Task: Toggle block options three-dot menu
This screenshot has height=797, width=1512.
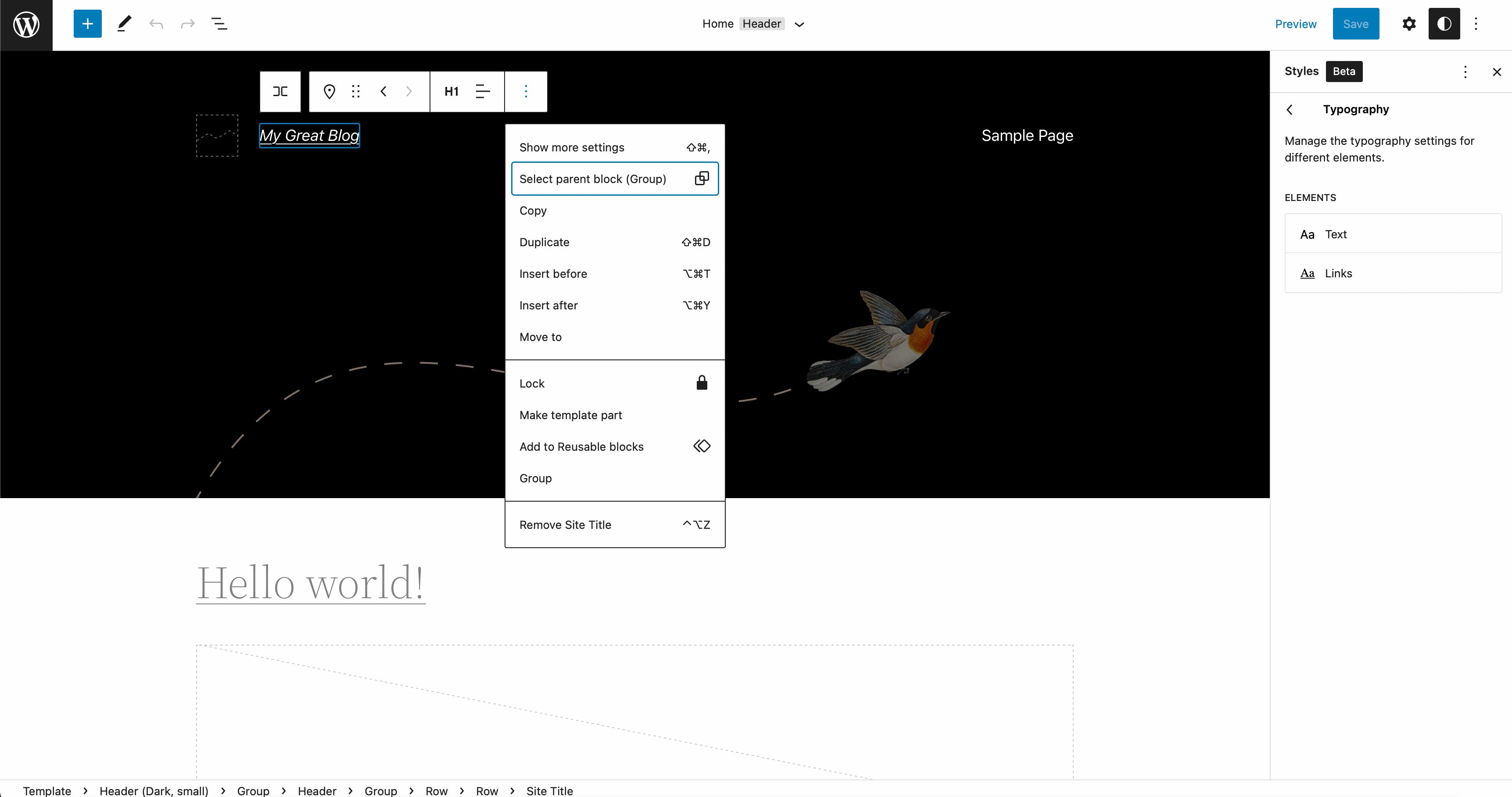Action: 526,92
